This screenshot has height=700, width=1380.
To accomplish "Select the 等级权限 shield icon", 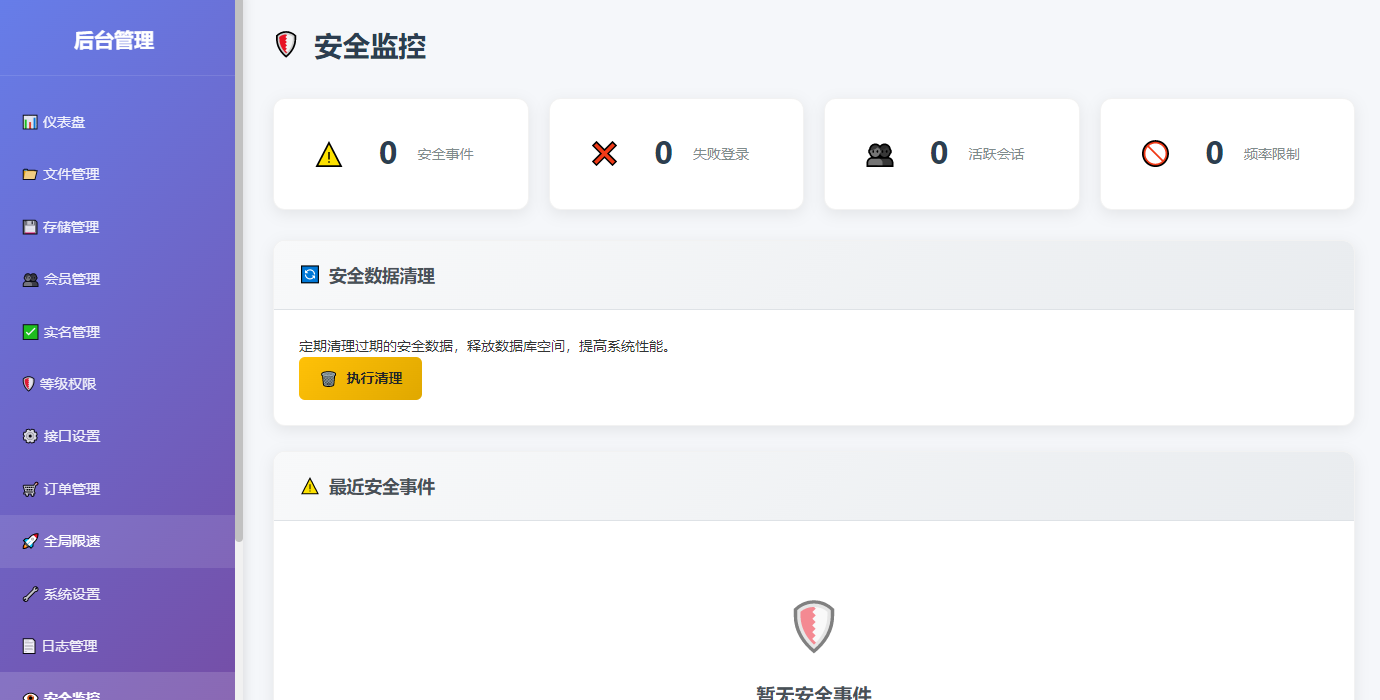I will point(30,384).
